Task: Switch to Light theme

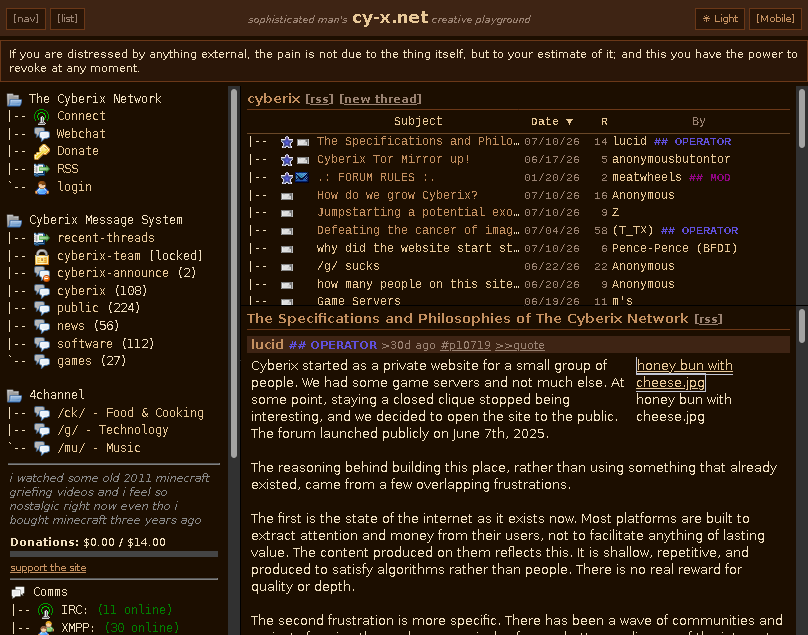Action: [719, 19]
